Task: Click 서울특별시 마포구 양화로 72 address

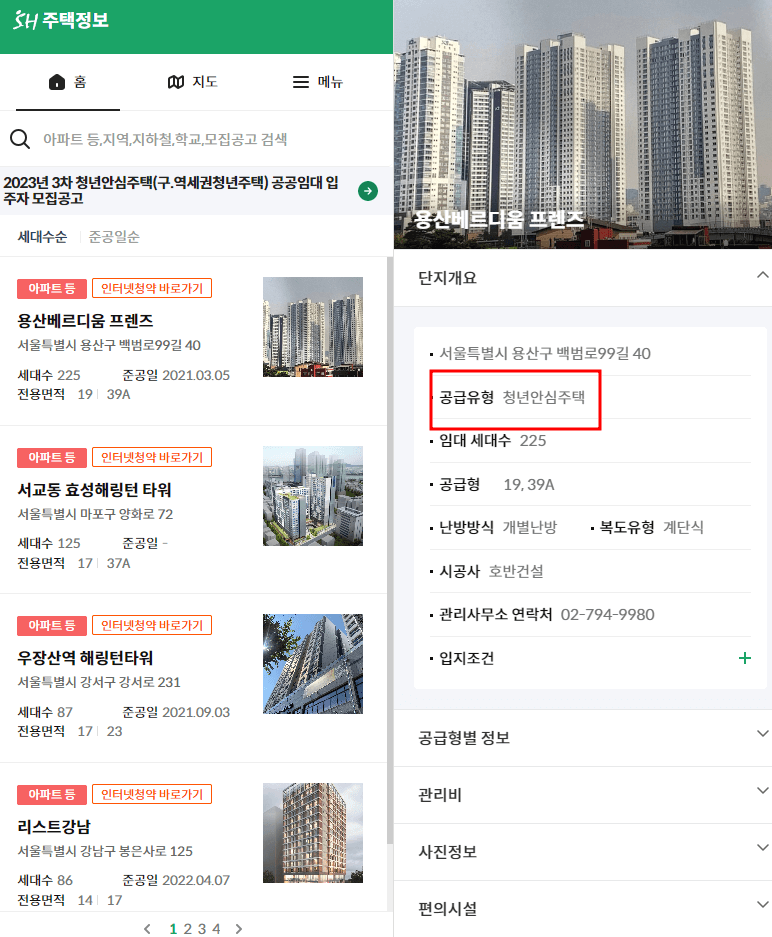Action: point(95,514)
